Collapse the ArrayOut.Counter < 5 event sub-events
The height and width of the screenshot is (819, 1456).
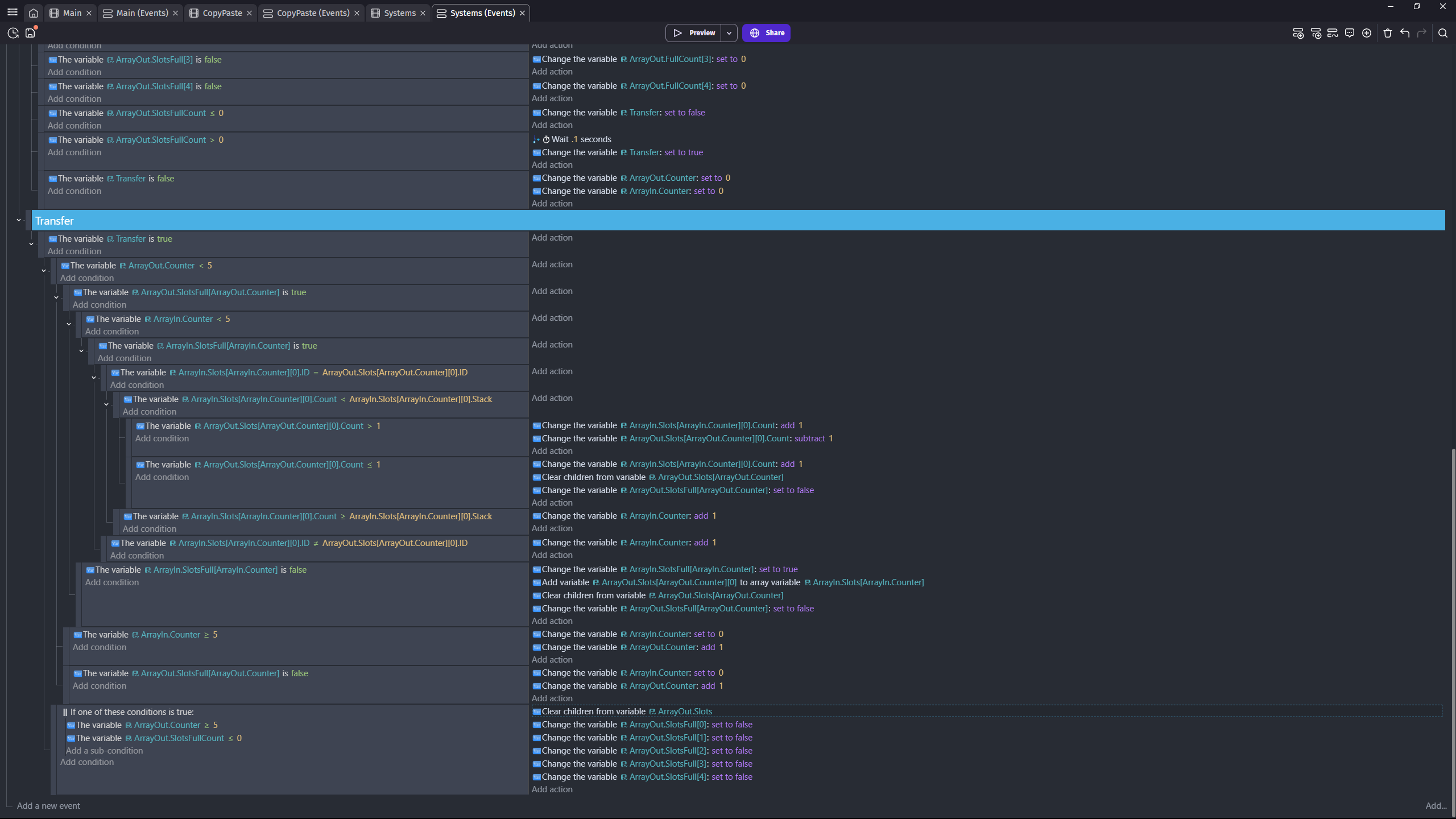(44, 271)
